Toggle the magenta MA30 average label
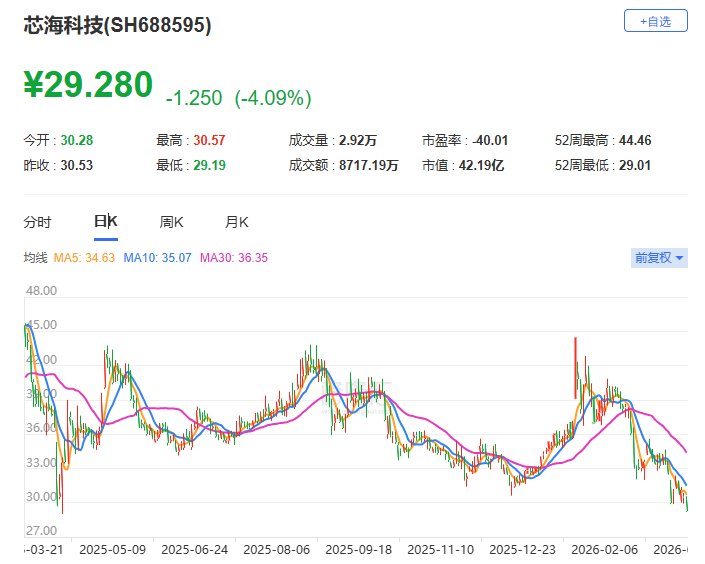The height and width of the screenshot is (564, 705). [x=234, y=258]
